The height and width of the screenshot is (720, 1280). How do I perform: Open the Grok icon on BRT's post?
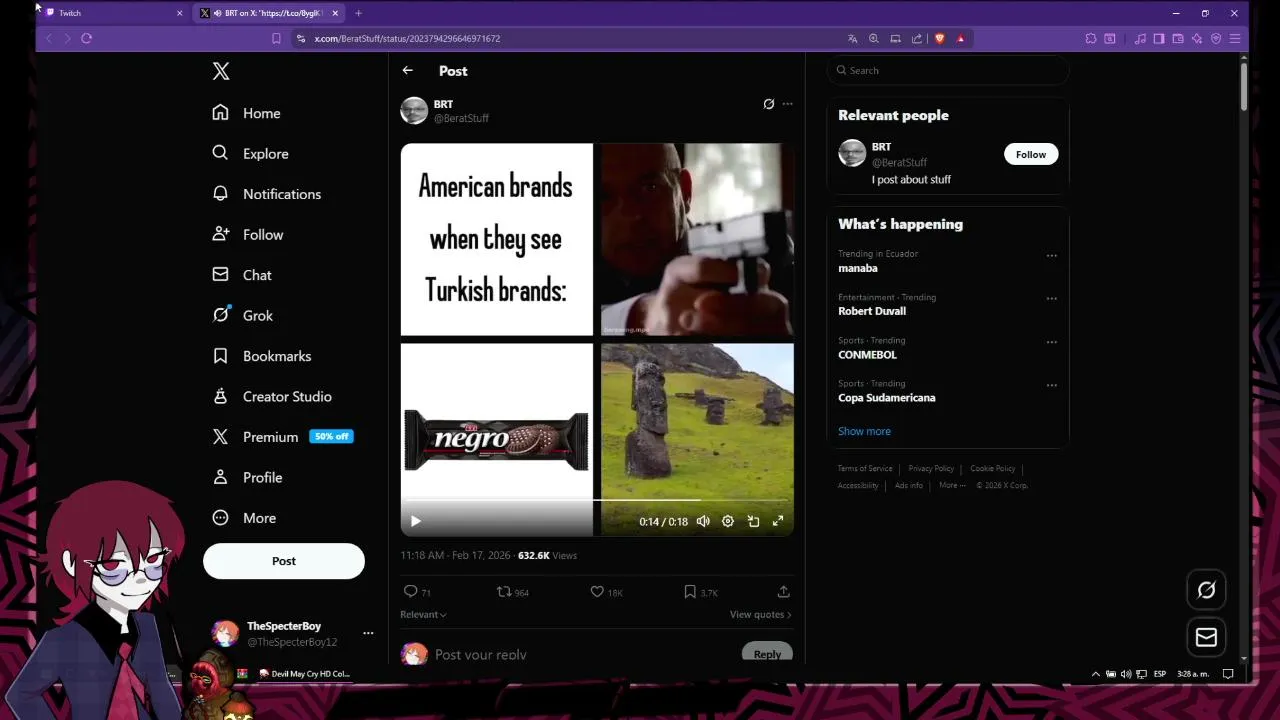[768, 104]
